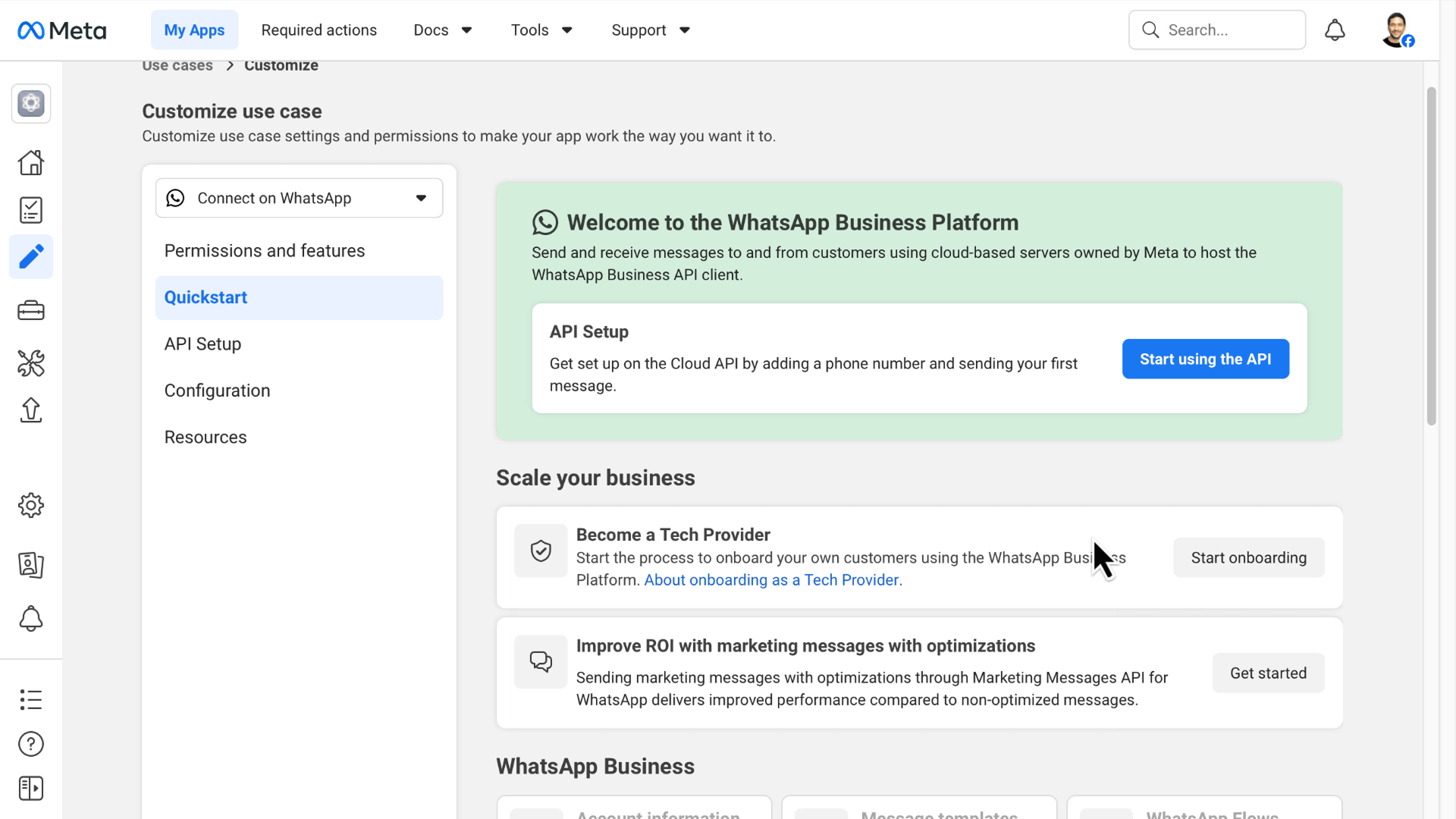Image resolution: width=1456 pixels, height=819 pixels.
Task: Open Resources section
Action: click(300, 438)
